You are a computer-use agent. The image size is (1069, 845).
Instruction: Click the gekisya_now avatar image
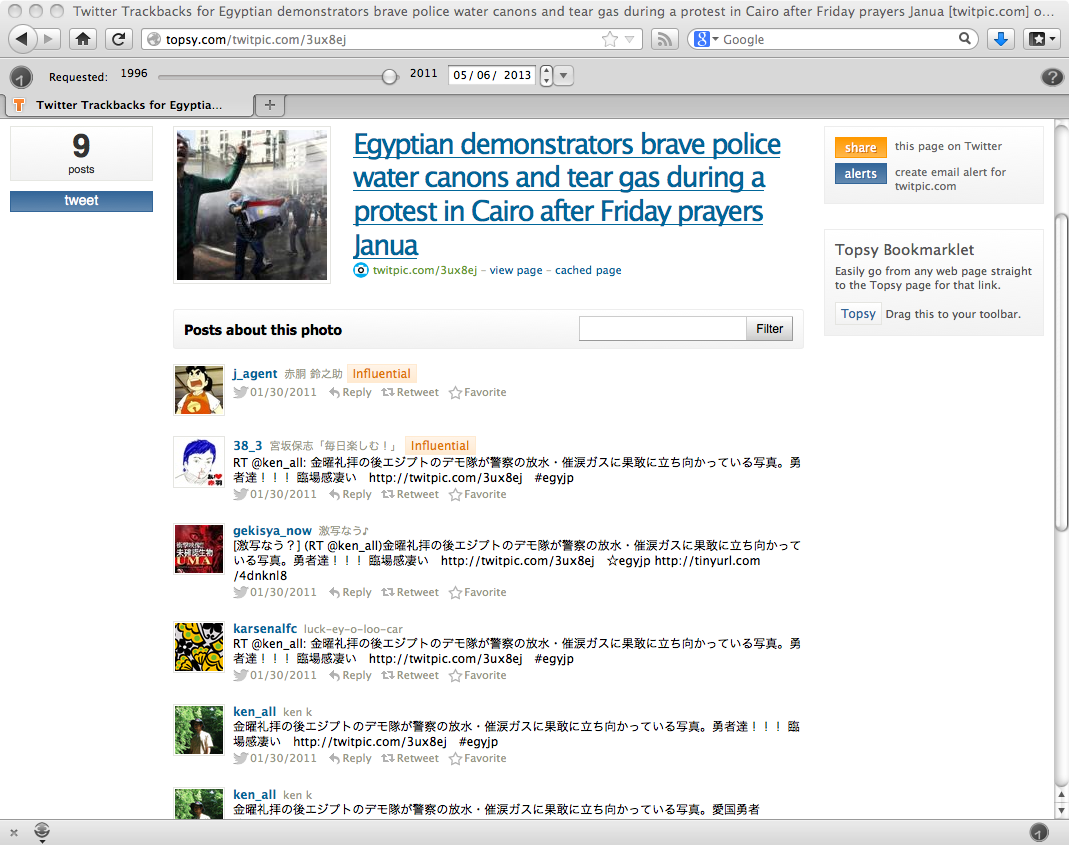point(198,549)
